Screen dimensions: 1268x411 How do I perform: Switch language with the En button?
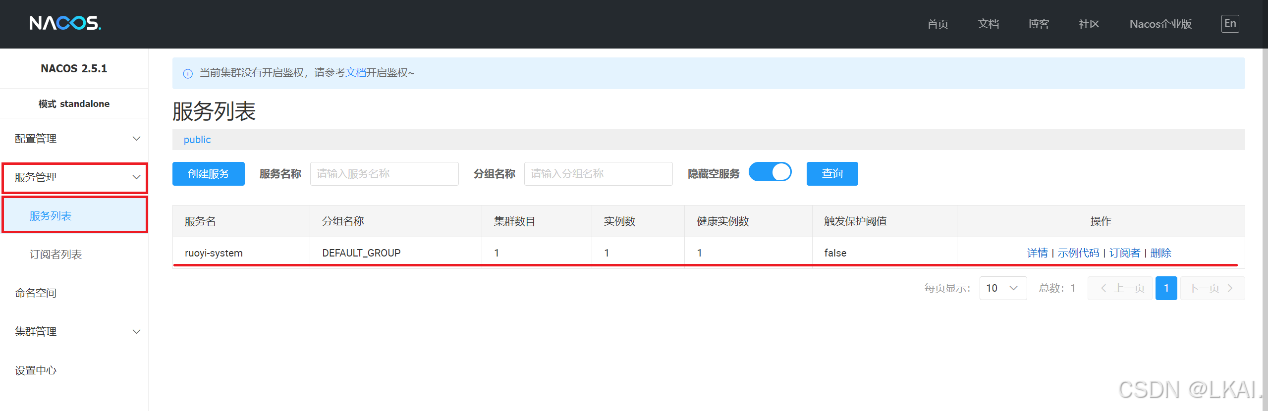coord(1230,23)
